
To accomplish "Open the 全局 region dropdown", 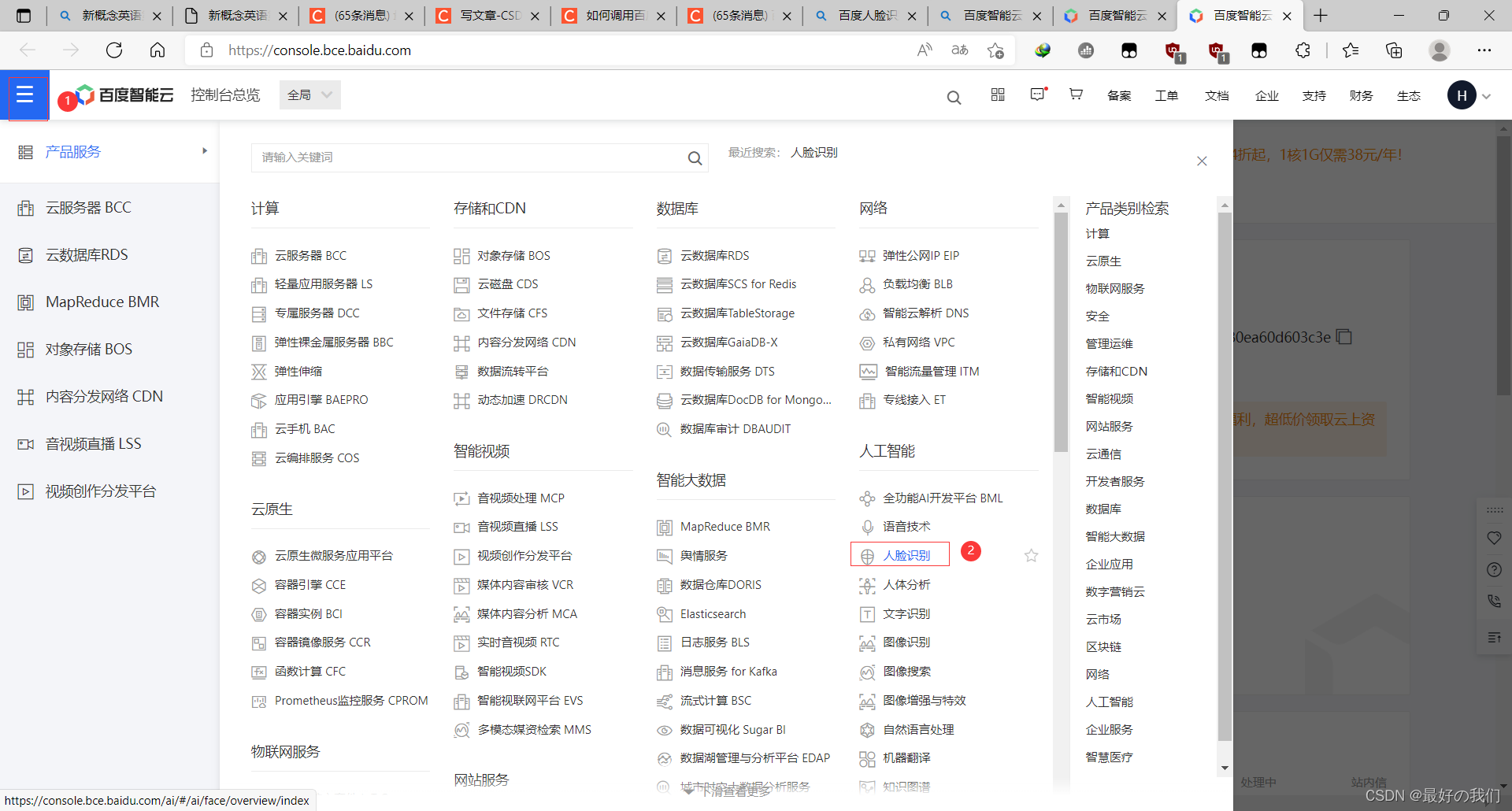I will pyautogui.click(x=309, y=94).
